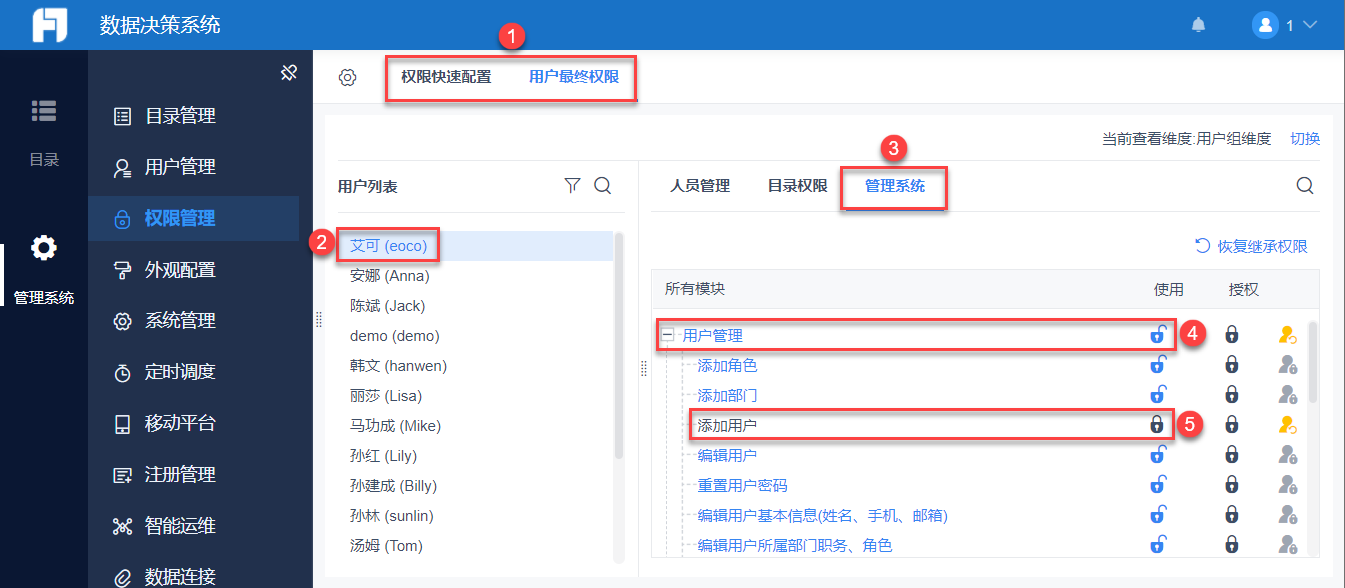This screenshot has height=588, width=1345.
Task: Unpin the sidebar navigation panel
Action: tap(289, 72)
